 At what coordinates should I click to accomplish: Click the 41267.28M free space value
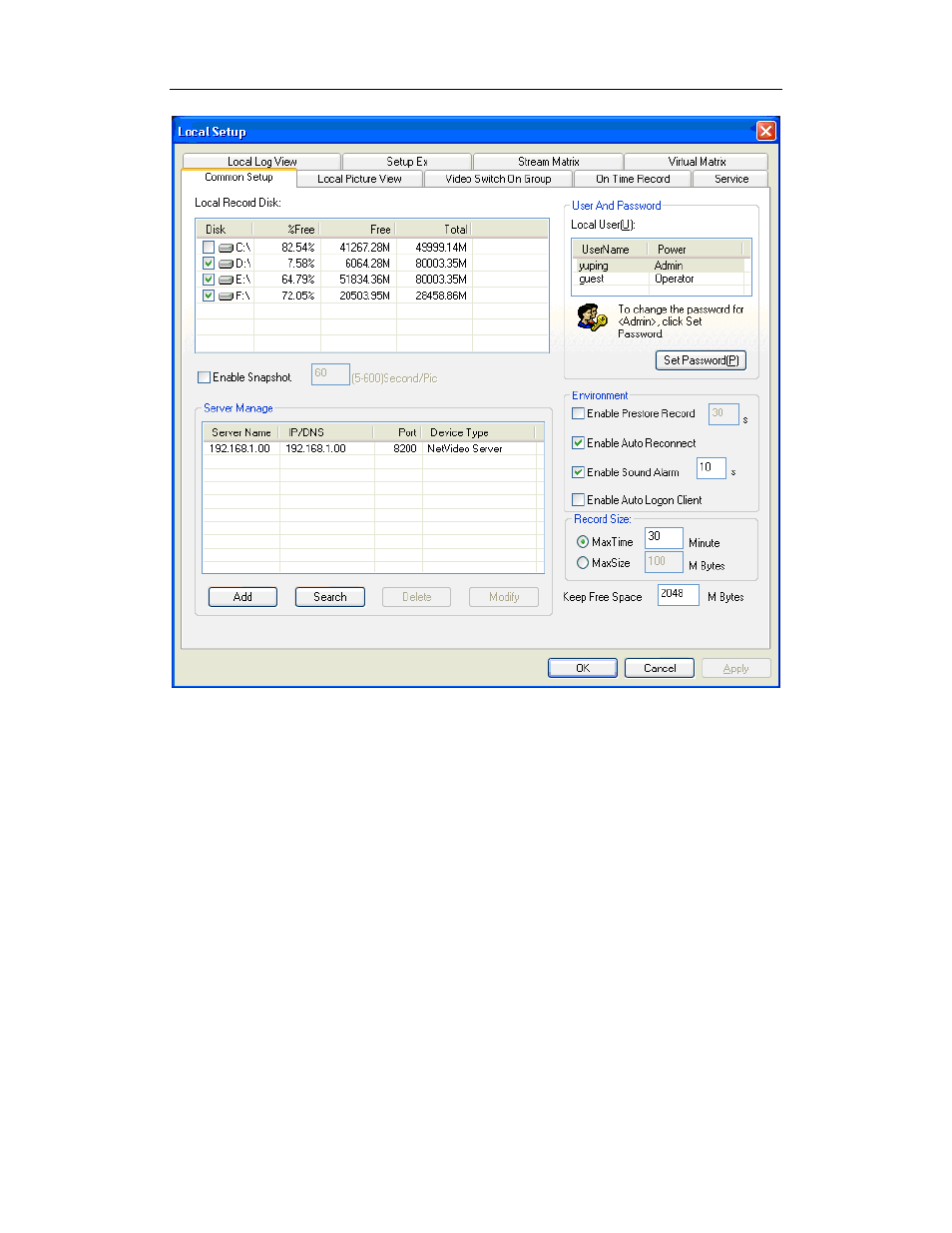[x=364, y=248]
